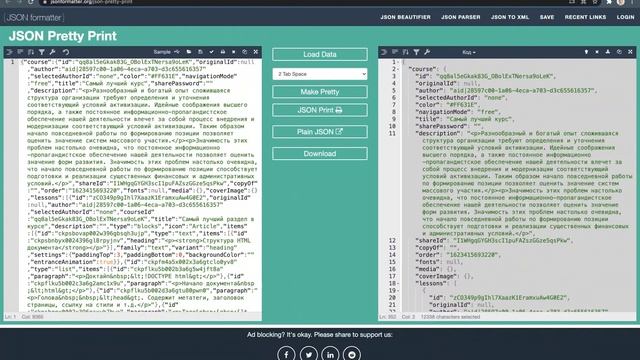Screen dimensions: 640x360
Task: Click inside the left JSON input editor
Action: 139,184
